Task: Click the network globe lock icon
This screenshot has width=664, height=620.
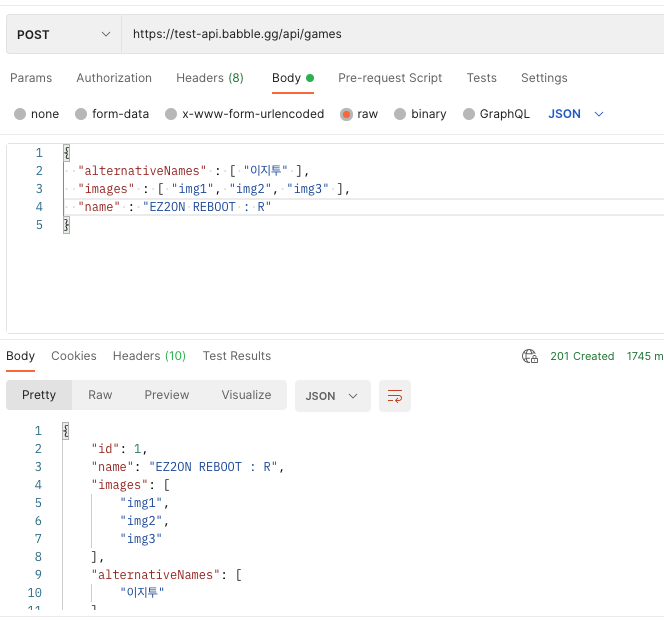Action: (x=530, y=356)
